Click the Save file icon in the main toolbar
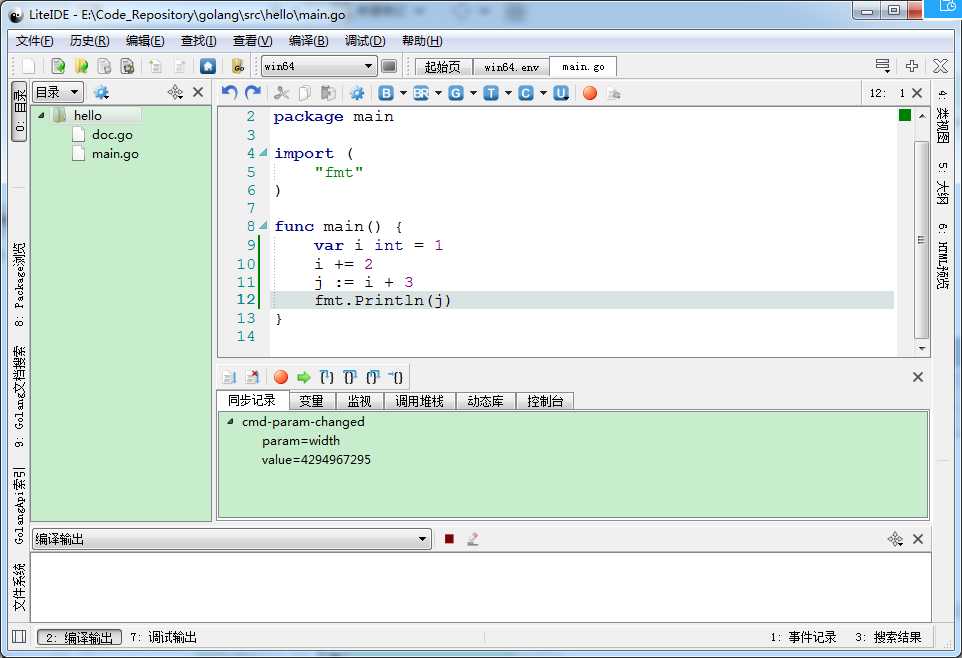The width and height of the screenshot is (962, 658). click(x=104, y=66)
